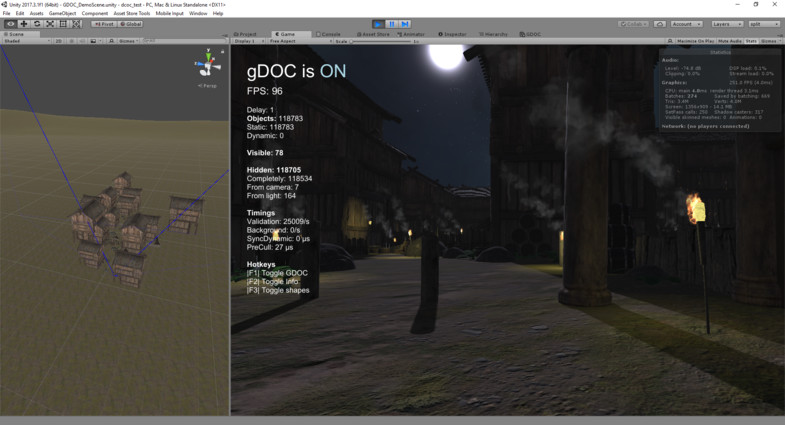Open the Shaded draw mode dropdown
This screenshot has height=425, width=785.
(27, 41)
